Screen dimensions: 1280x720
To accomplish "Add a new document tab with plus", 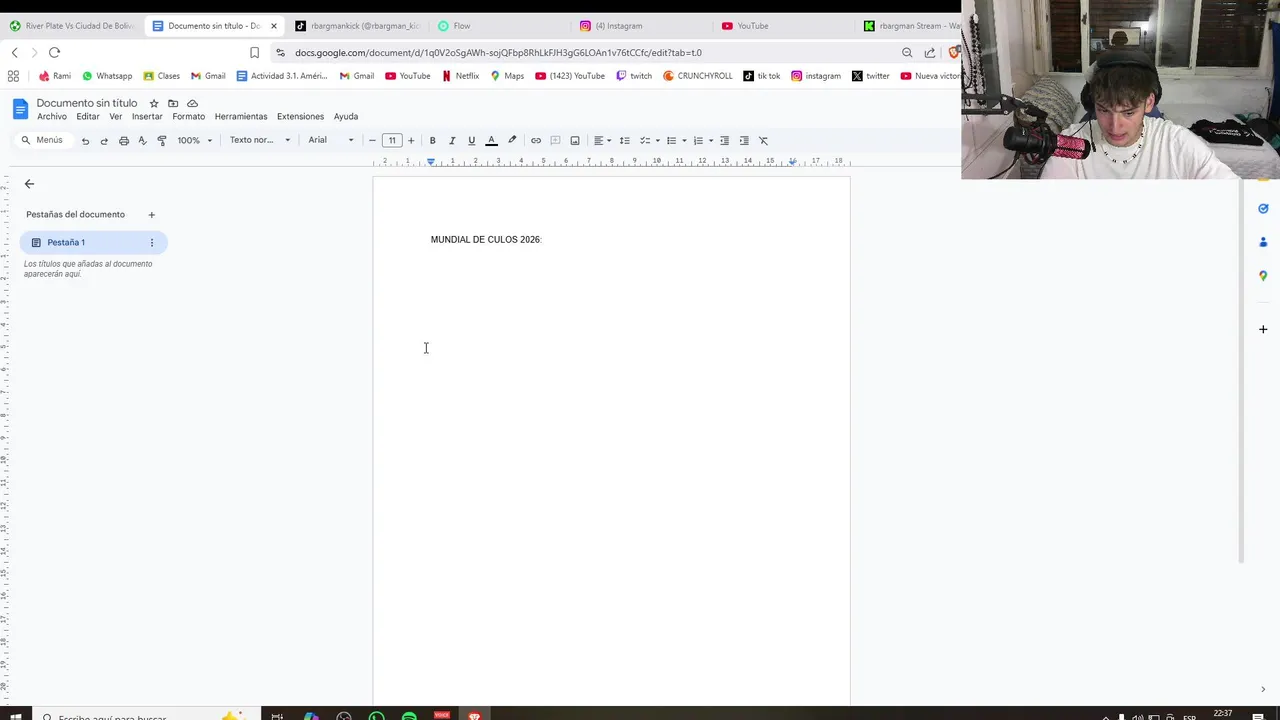I will tap(152, 215).
